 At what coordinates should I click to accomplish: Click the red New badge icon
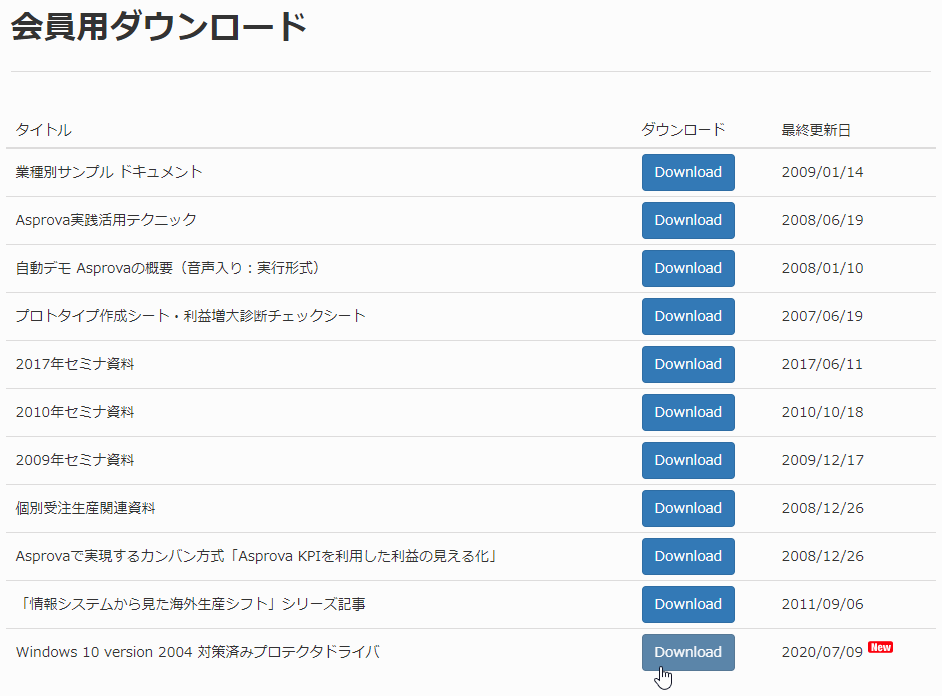coord(881,647)
